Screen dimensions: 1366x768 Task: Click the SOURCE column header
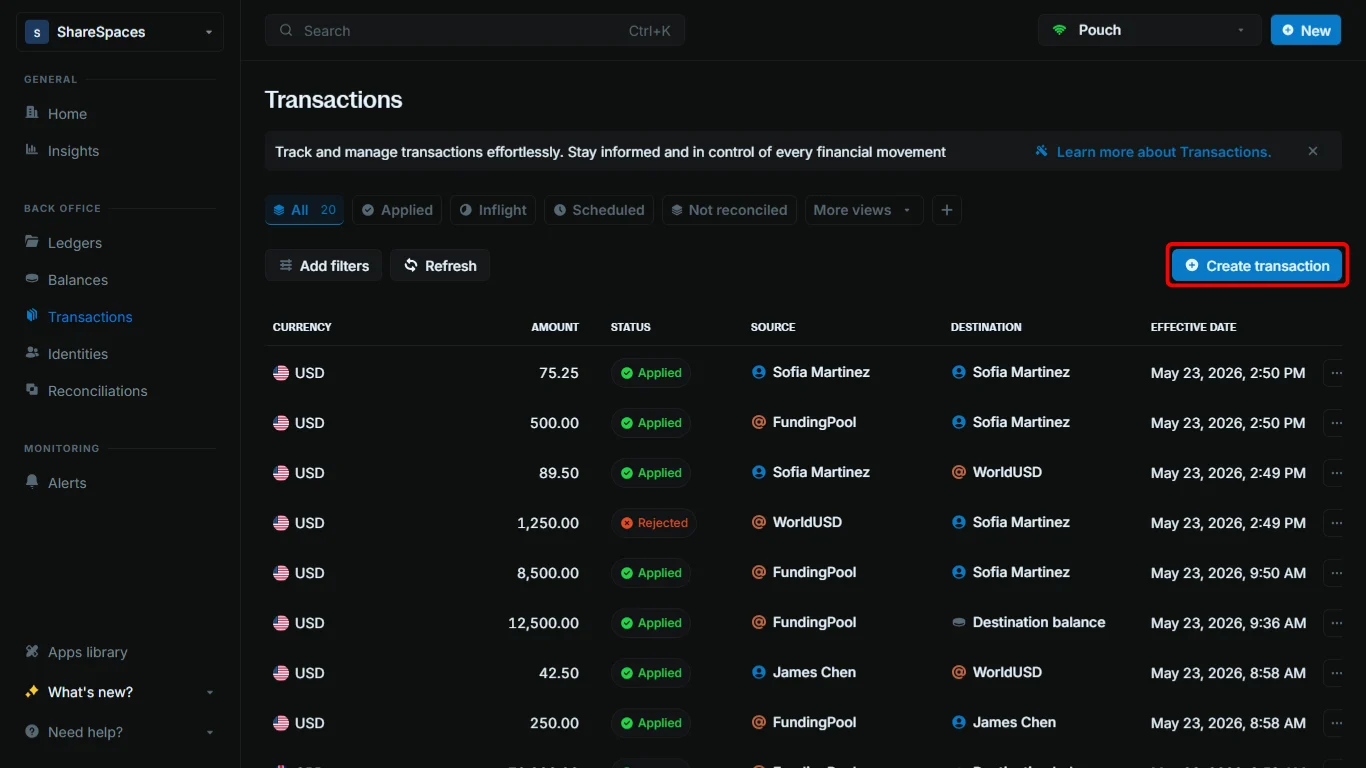773,327
